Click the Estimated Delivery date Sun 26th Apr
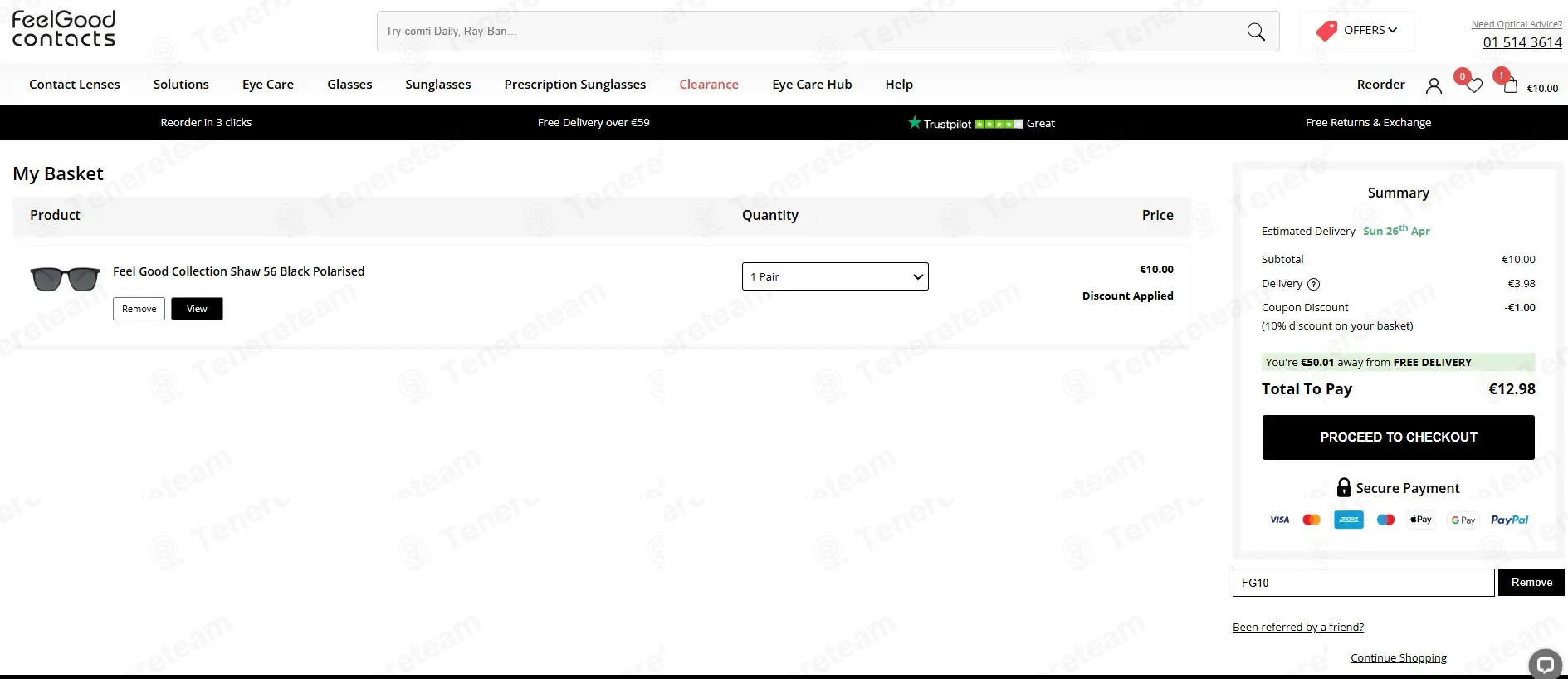Screen dimensions: 1568x679 1396,231
